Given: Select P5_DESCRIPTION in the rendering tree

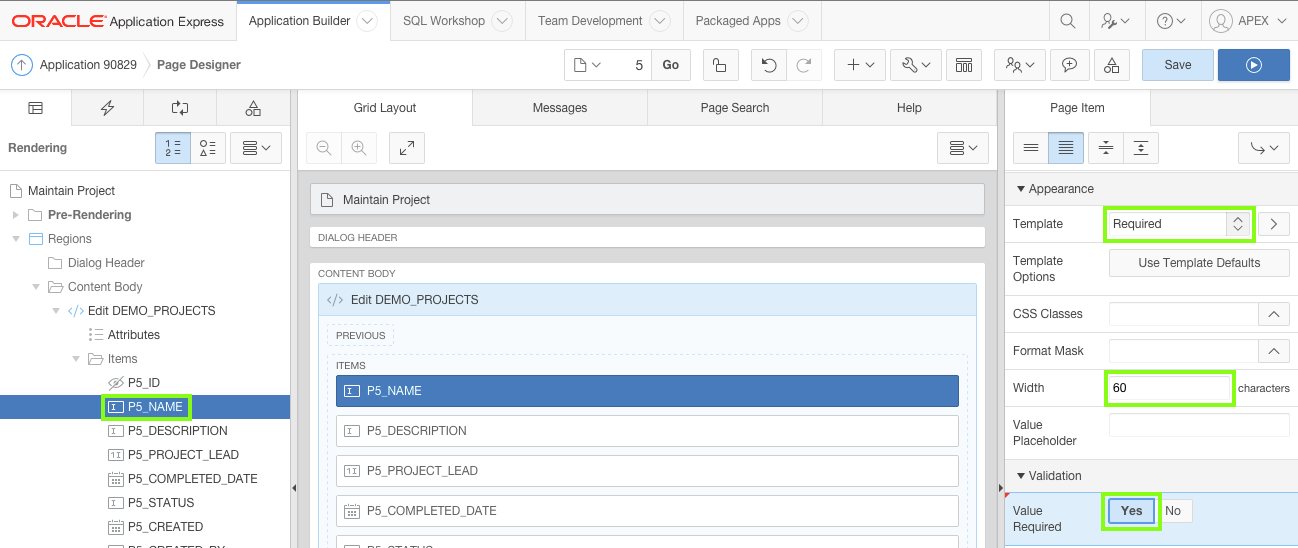Looking at the screenshot, I should click(177, 431).
